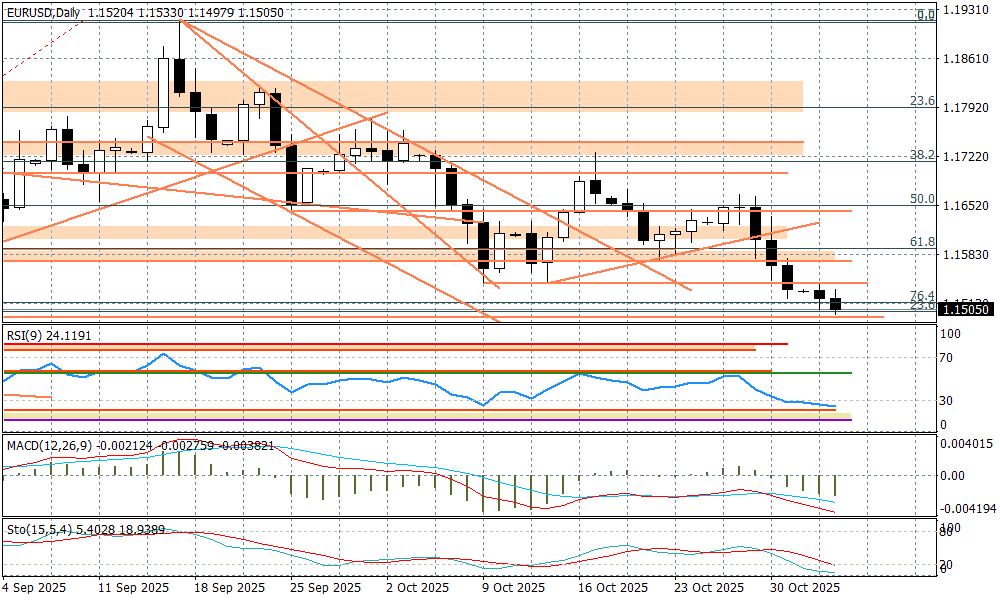Click the 0.0 Fibonacci label at top
Viewport: 1000px width, 600px height.
point(926,15)
